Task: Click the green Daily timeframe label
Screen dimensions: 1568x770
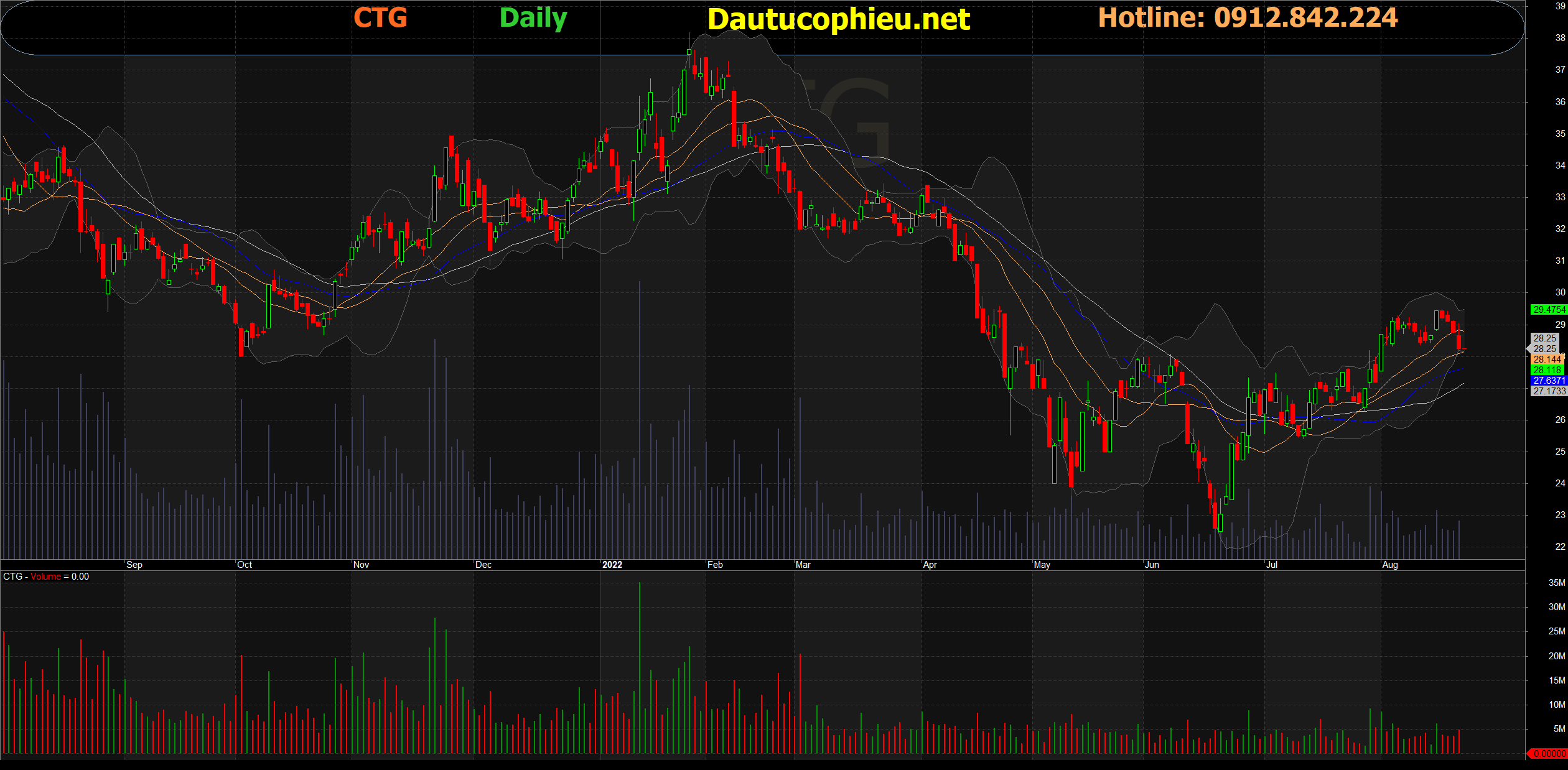Action: pos(533,18)
